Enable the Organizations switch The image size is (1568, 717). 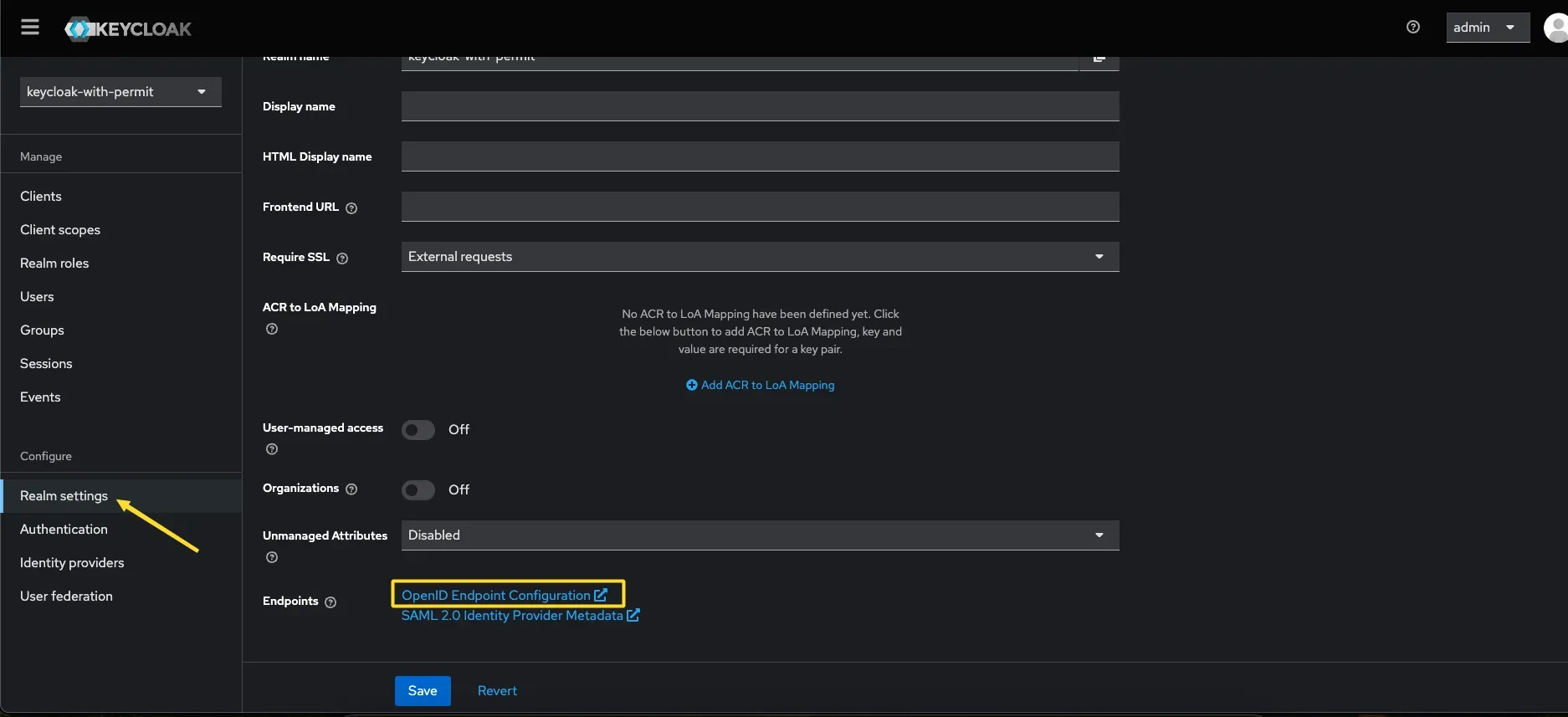(418, 490)
